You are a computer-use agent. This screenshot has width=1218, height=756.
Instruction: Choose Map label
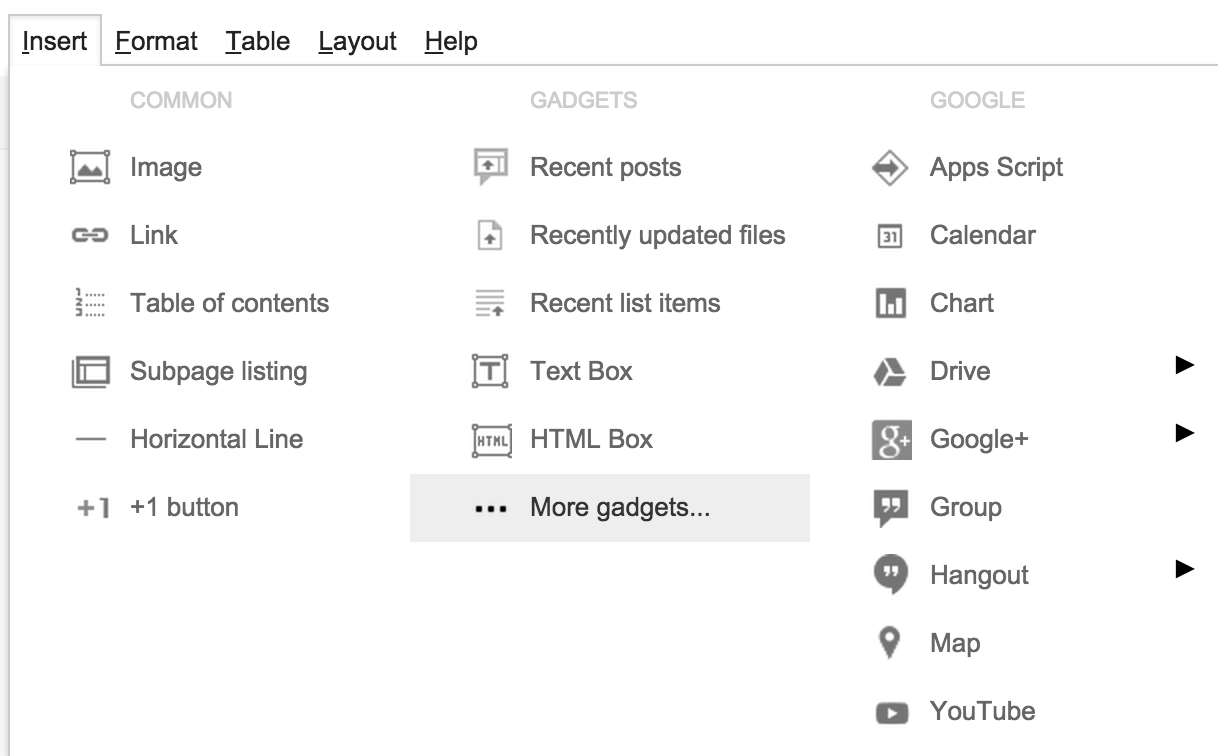tap(955, 643)
